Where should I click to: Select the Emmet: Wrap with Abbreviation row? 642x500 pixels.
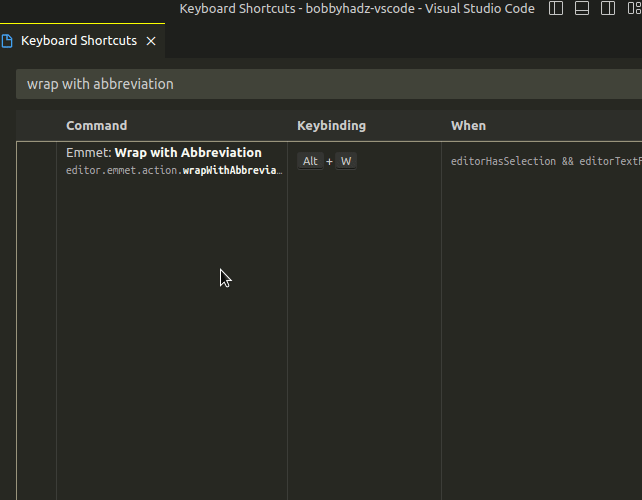(329, 161)
